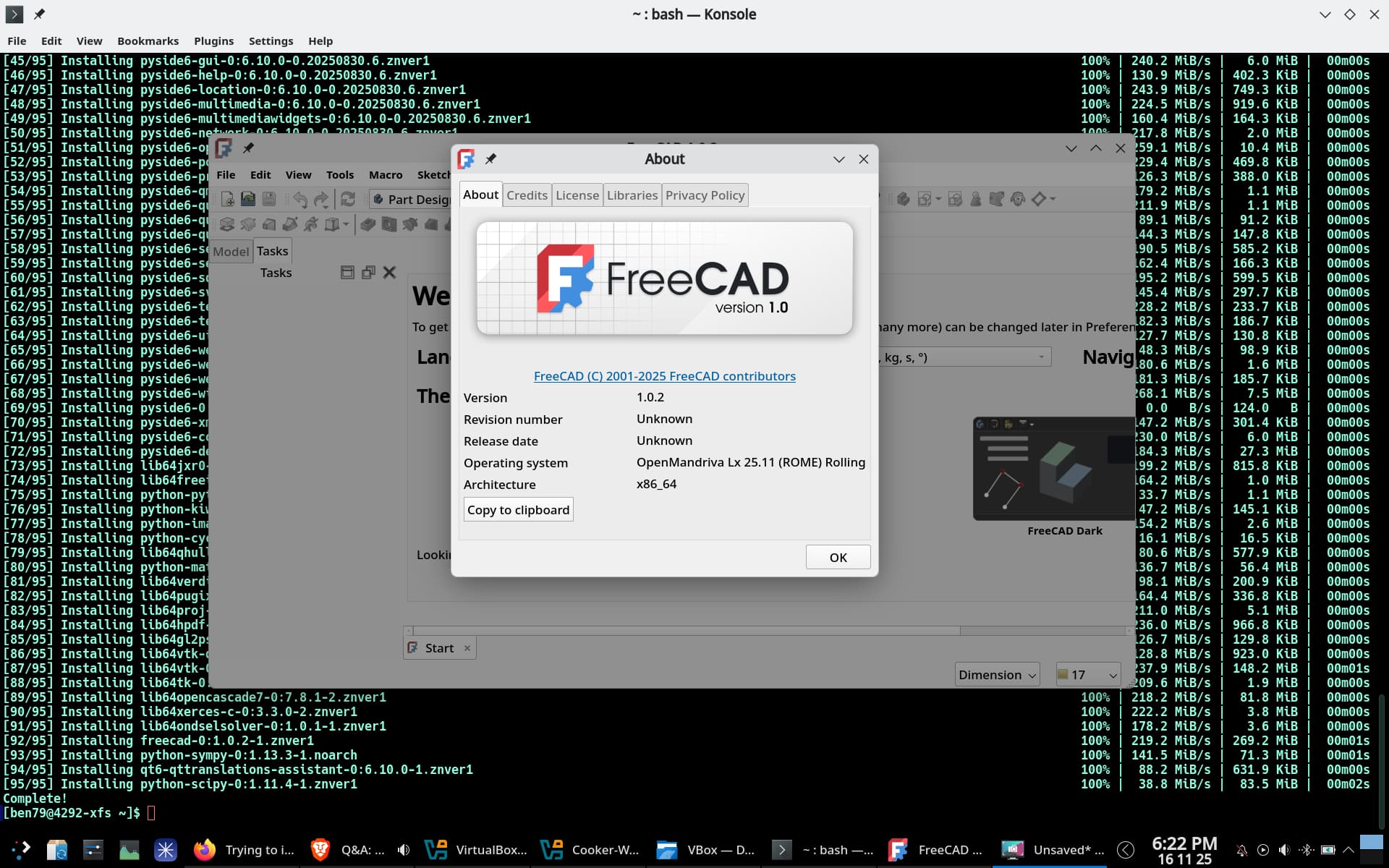Close the Tasks panel with the X icon

[x=389, y=273]
